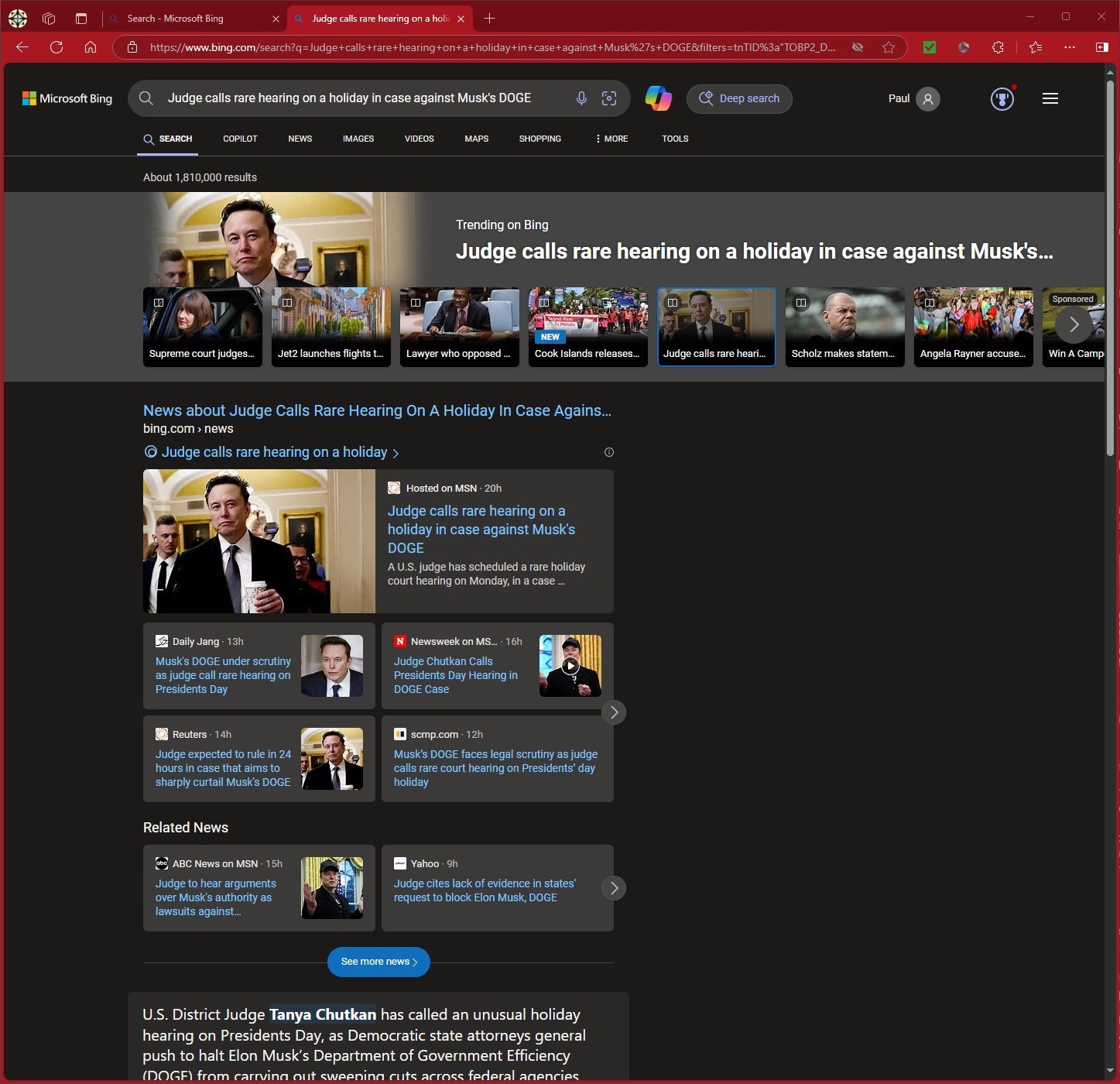Click 'Judge calls rare hearing on a holiday' chevron link
This screenshot has width=1120, height=1084.
[272, 452]
